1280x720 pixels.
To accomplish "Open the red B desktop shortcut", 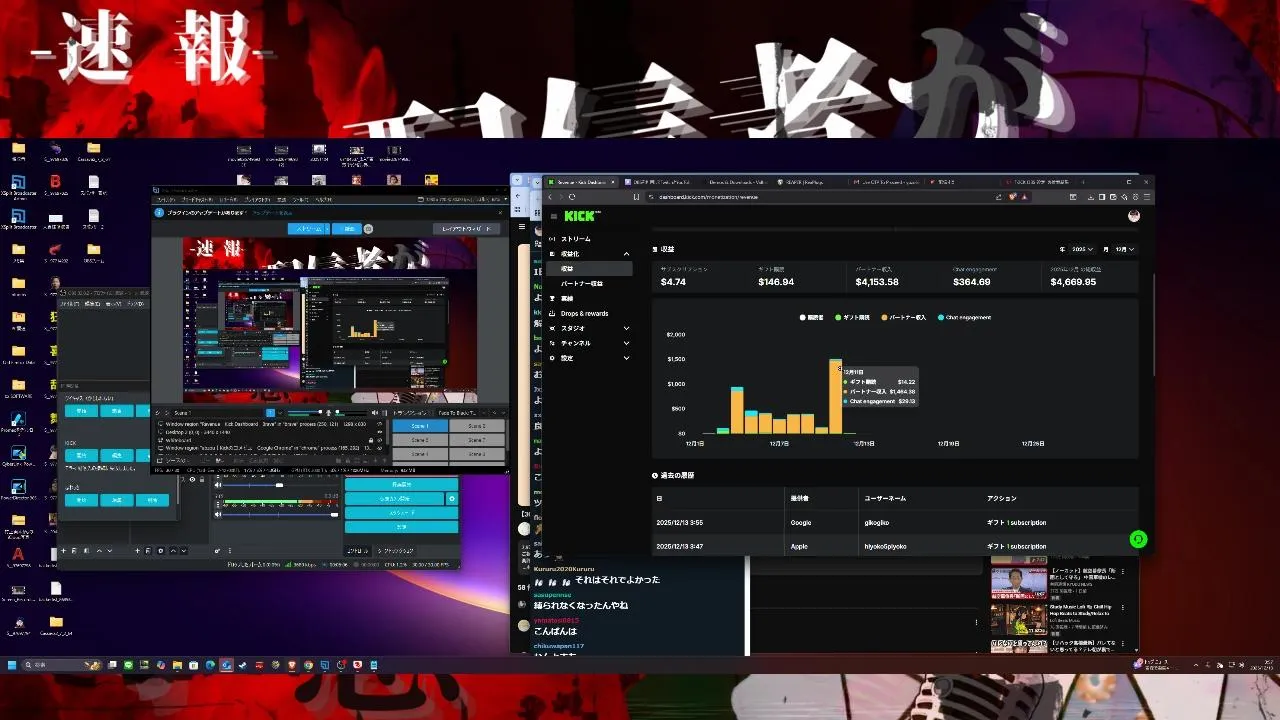I will point(56,184).
